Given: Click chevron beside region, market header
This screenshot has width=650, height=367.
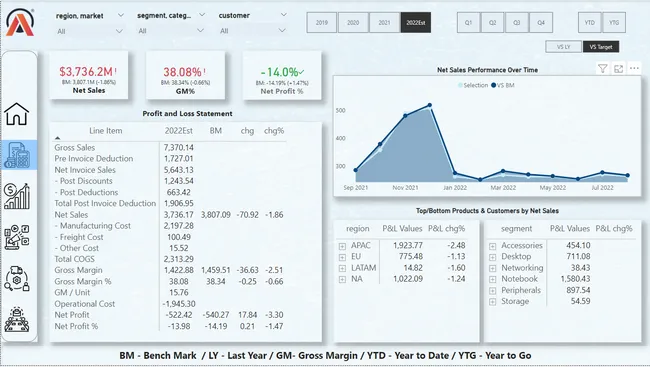Looking at the screenshot, I should (120, 15).
